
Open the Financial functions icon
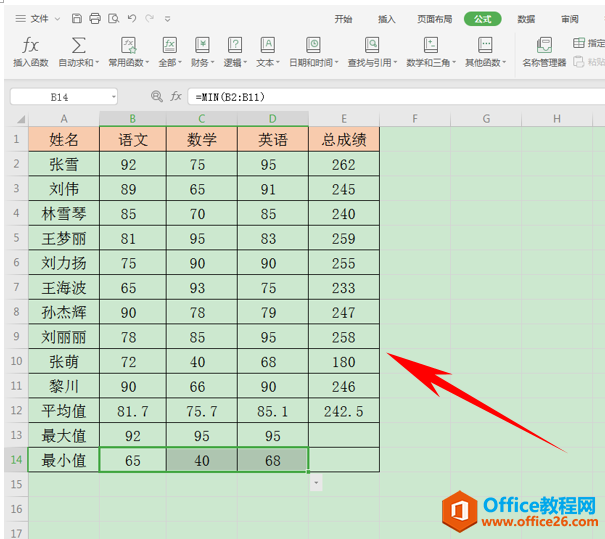point(202,45)
